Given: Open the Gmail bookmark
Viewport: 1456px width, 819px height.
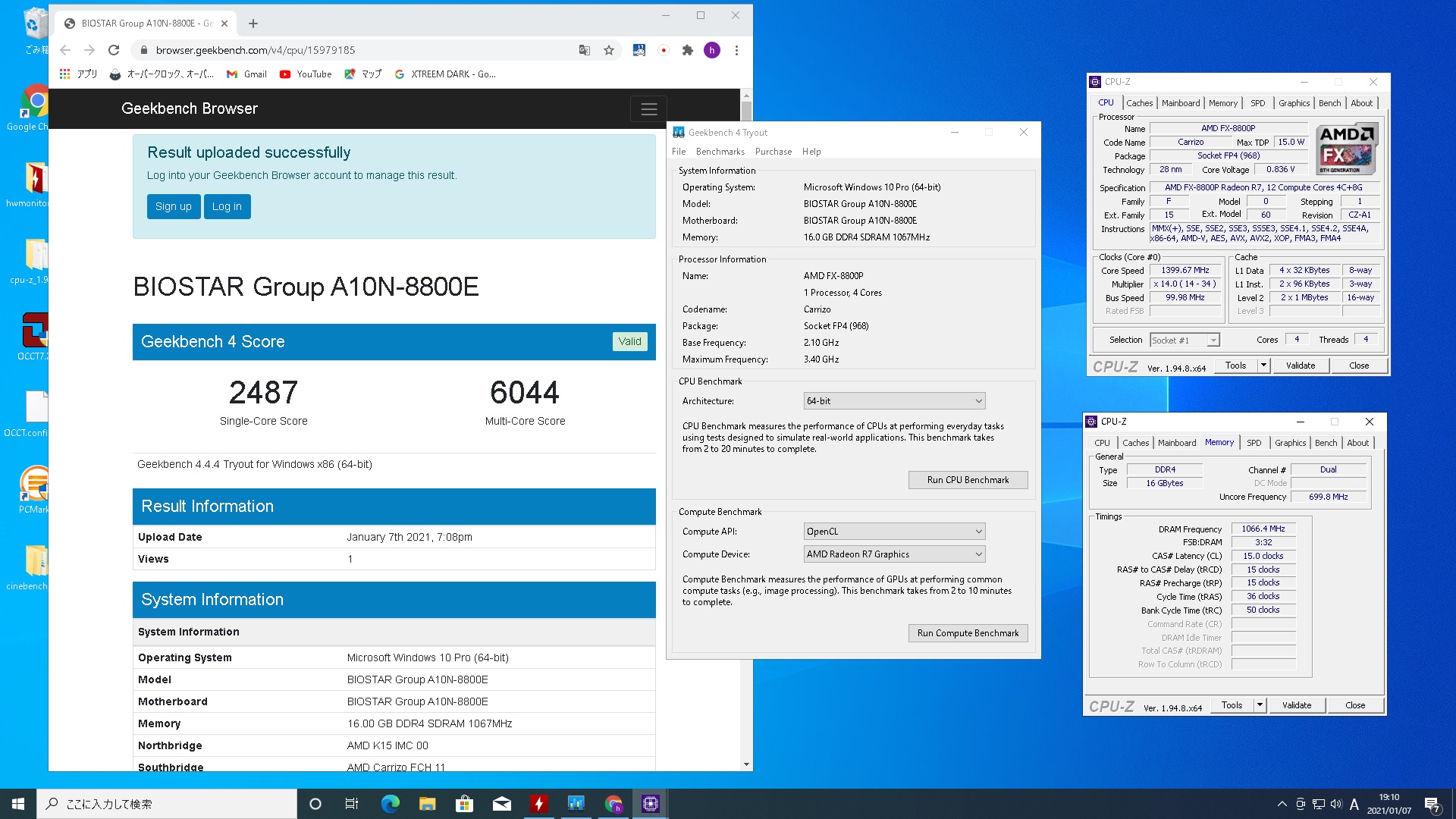Looking at the screenshot, I should coord(247,74).
